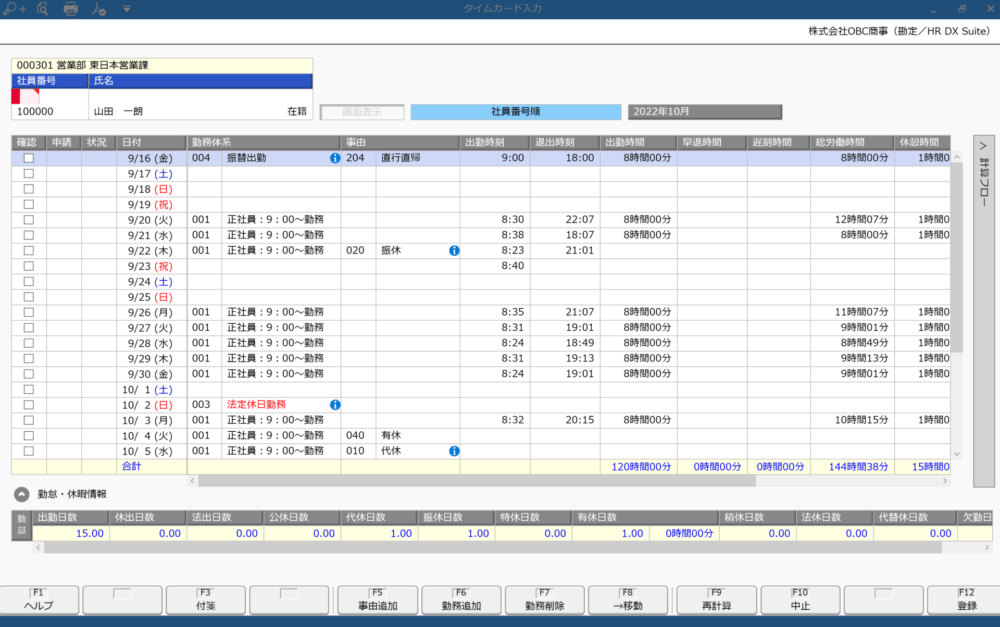Click the 出勤時刻 column header
1000x627 pixels.
coord(495,142)
